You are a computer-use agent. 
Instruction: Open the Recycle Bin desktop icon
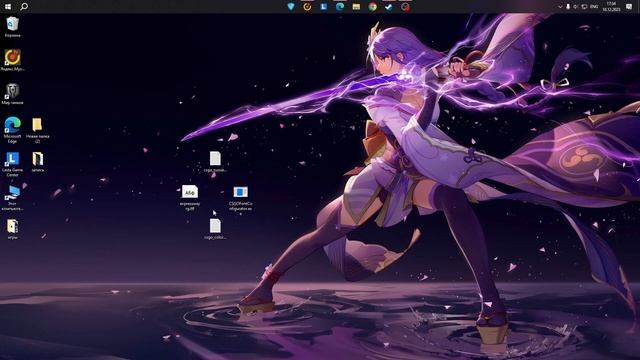[13, 27]
